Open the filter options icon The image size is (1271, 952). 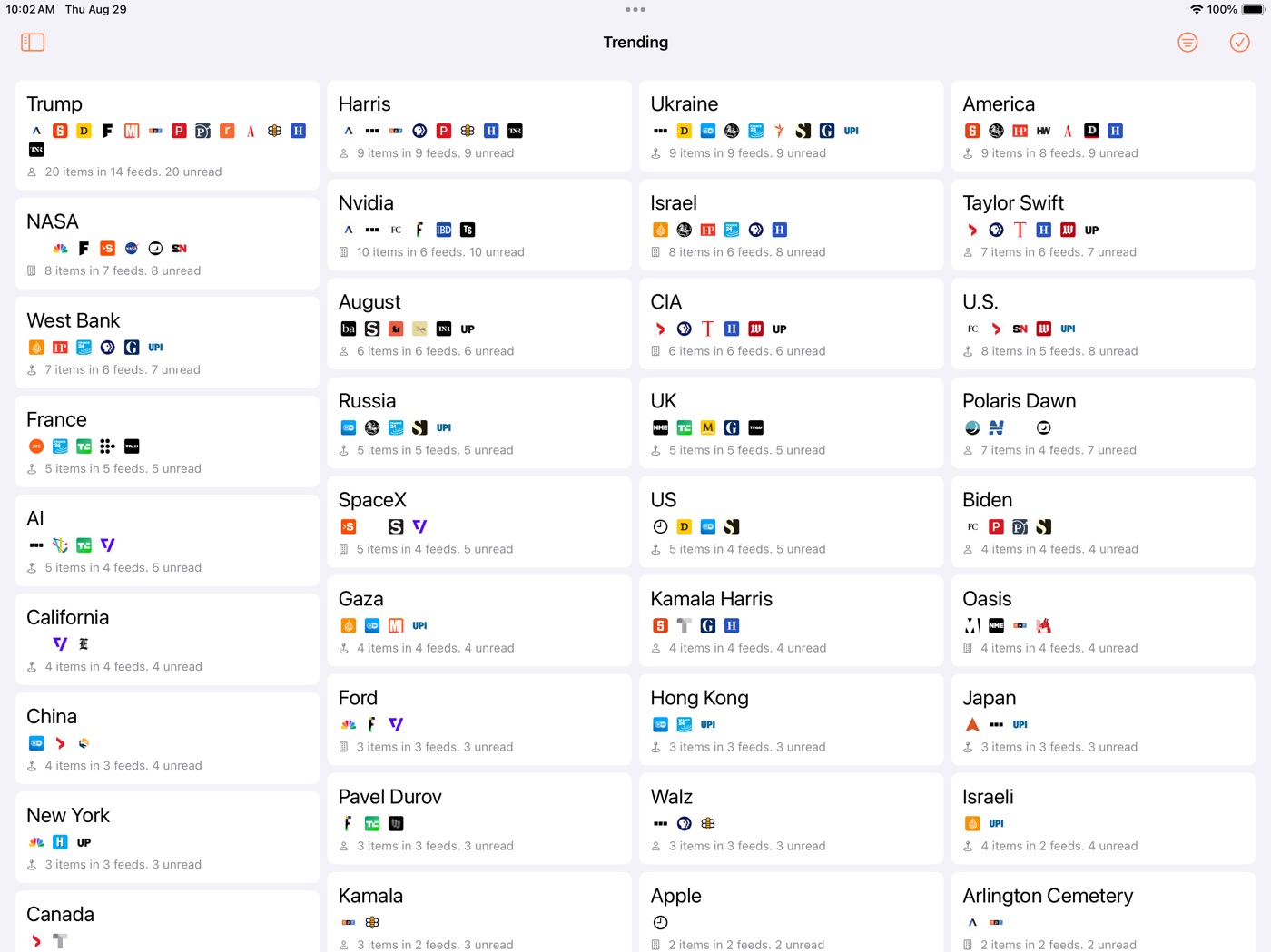(1187, 43)
